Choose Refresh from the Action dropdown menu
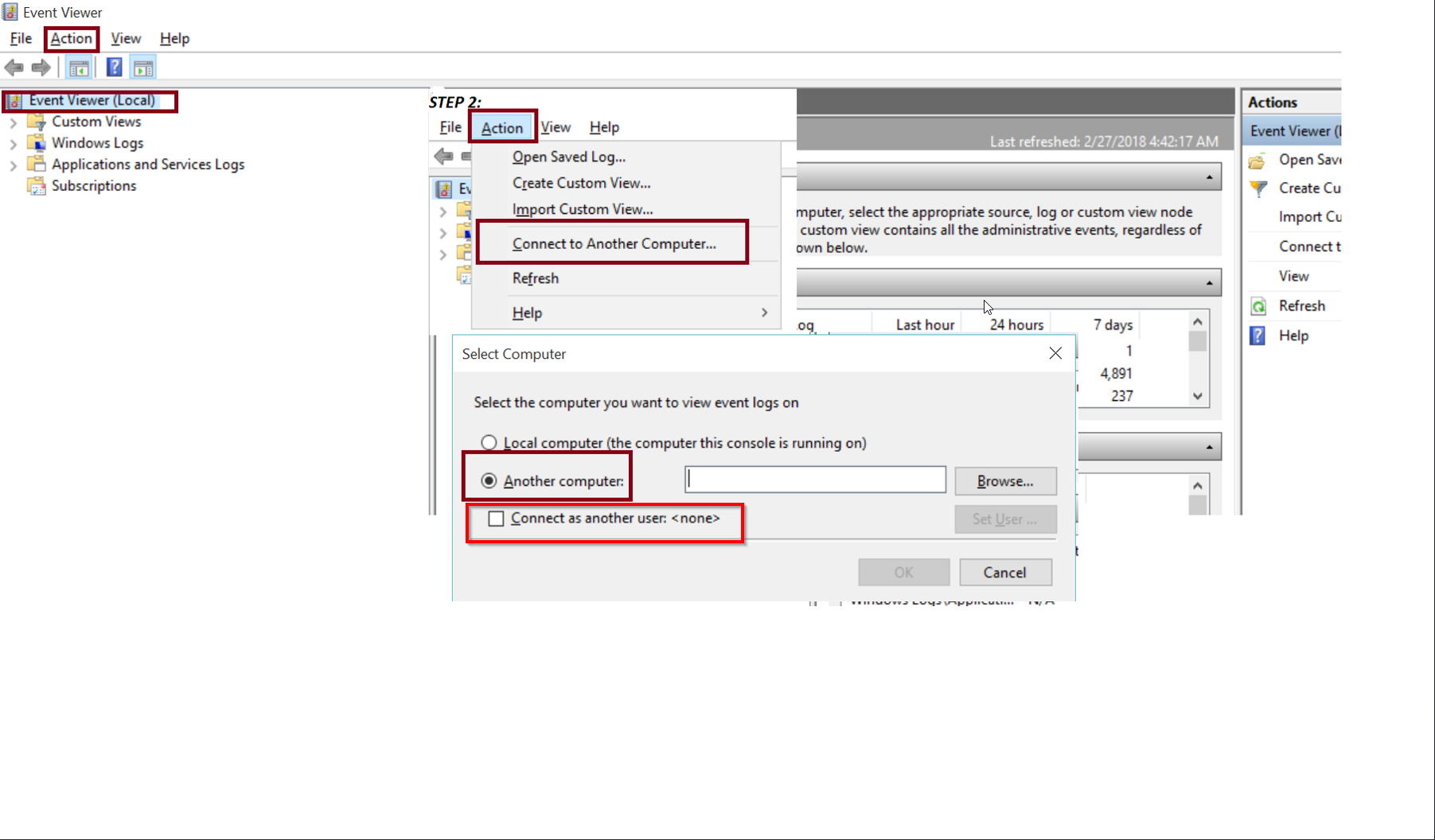This screenshot has height=840, width=1435. [536, 278]
